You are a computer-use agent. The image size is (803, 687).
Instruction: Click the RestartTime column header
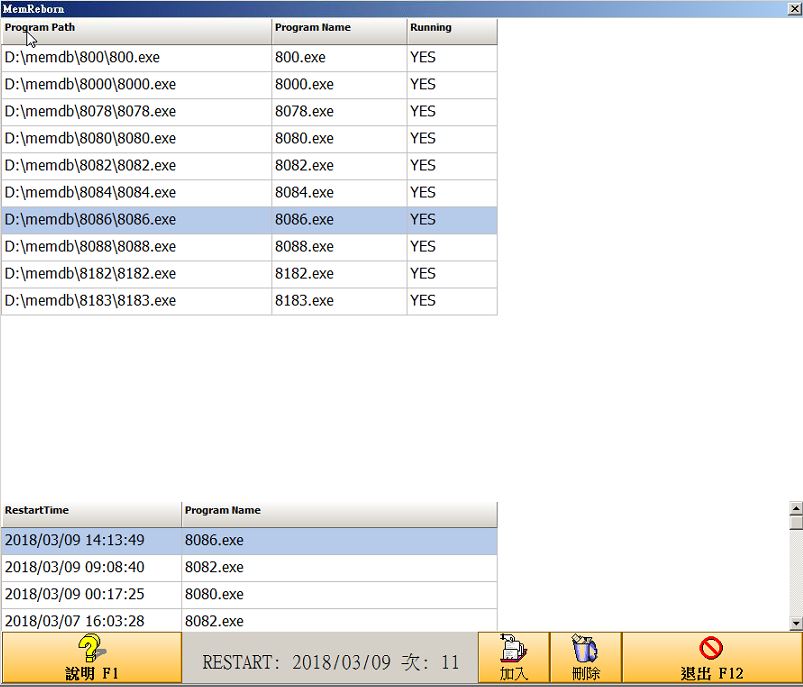click(91, 514)
